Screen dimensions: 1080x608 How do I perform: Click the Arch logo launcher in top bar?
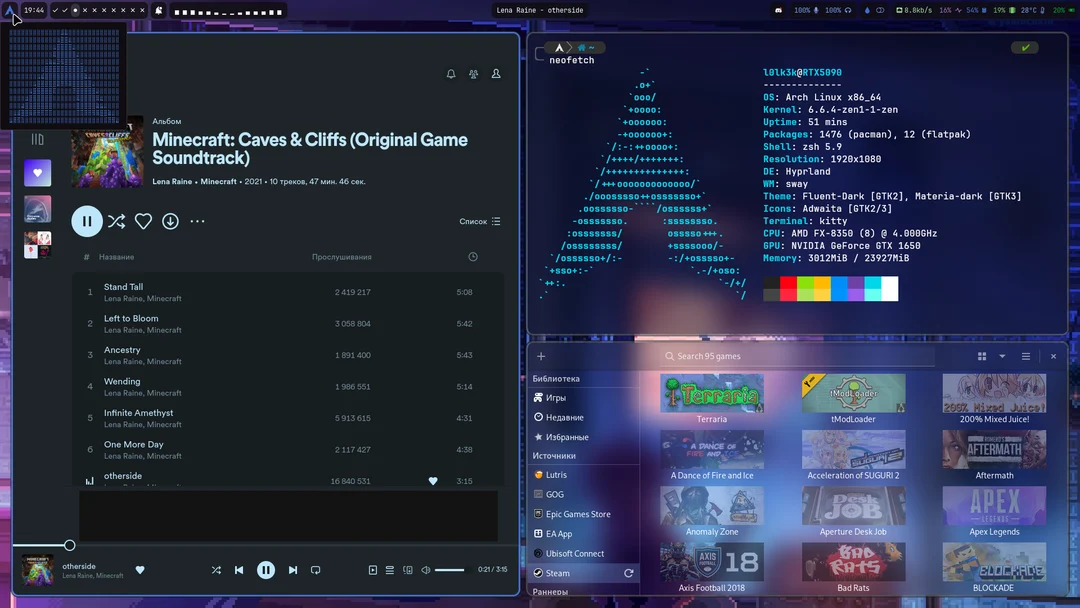10,10
